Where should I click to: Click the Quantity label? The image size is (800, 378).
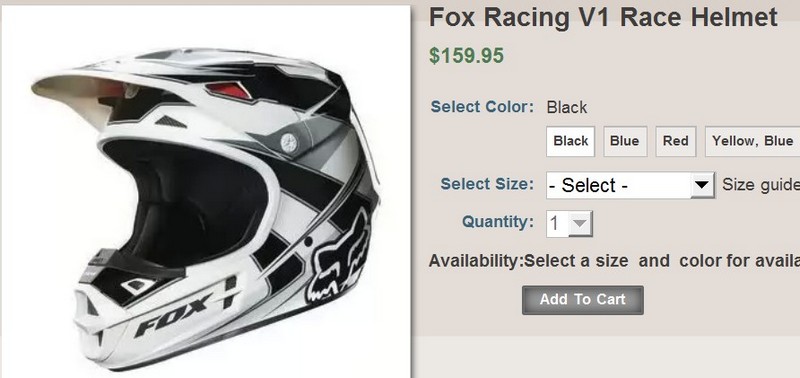[498, 222]
